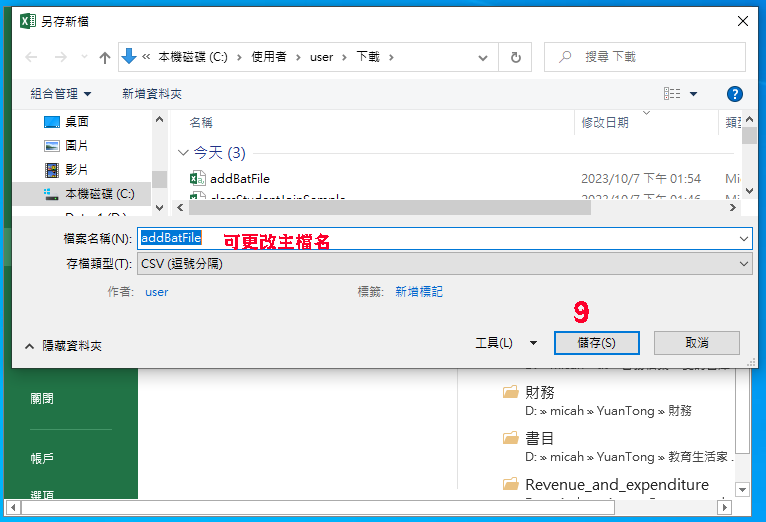Image resolution: width=766 pixels, height=522 pixels.
Task: Change the view layout icon
Action: click(672, 93)
